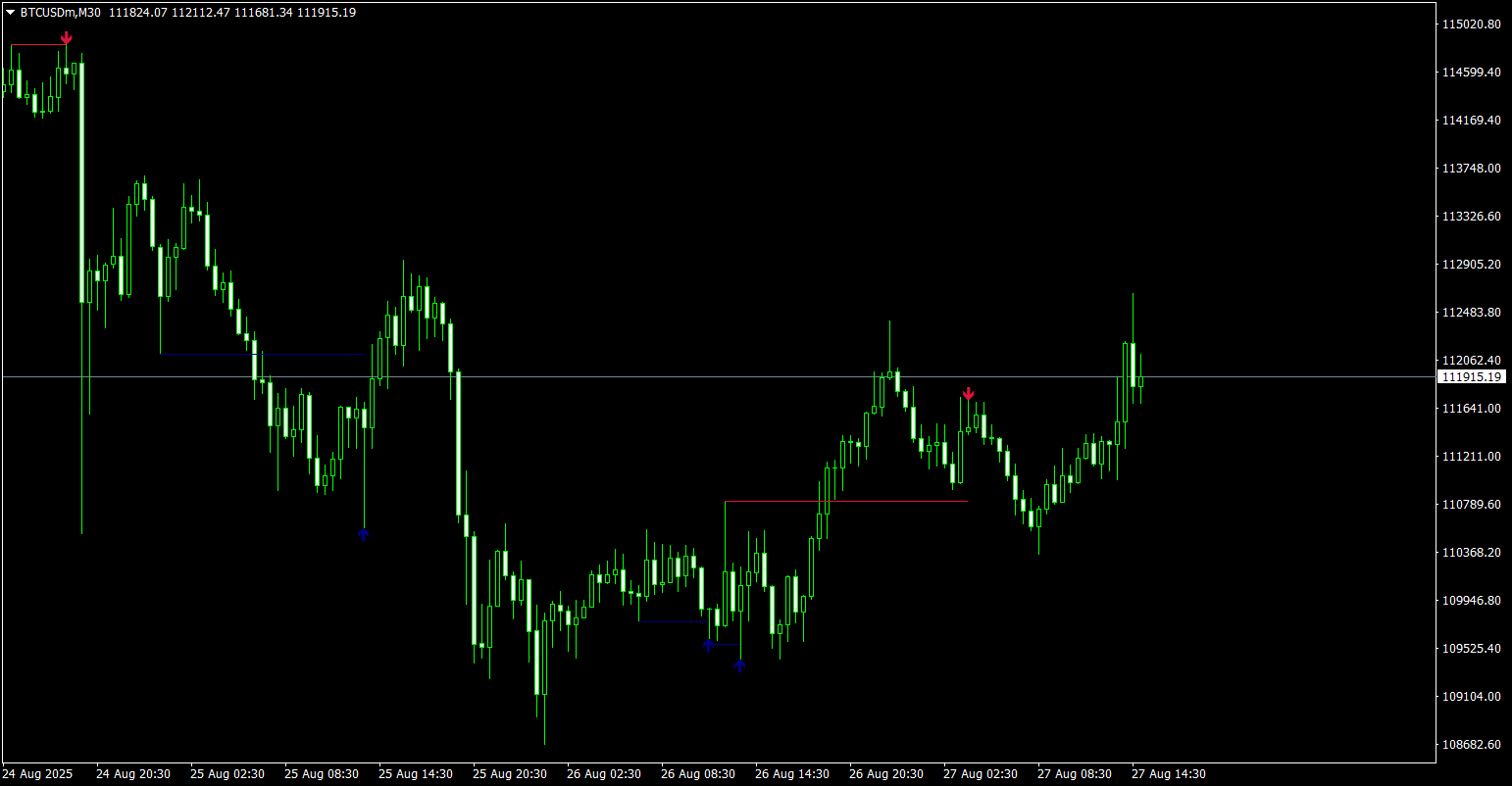The width and height of the screenshot is (1512, 786).
Task: Select the rightmost blue up arrow on 26 Aug
Action: pos(740,665)
